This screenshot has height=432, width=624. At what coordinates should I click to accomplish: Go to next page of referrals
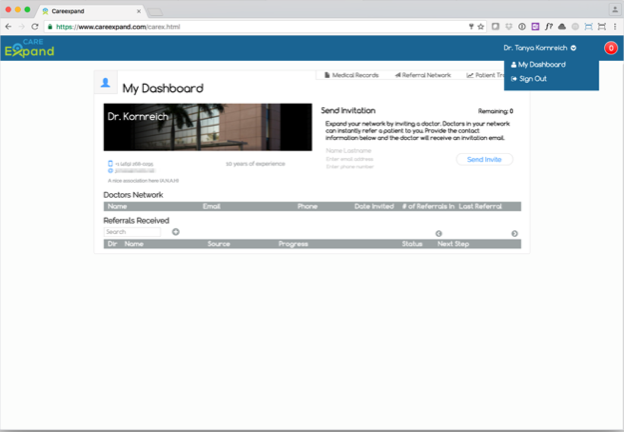(515, 233)
